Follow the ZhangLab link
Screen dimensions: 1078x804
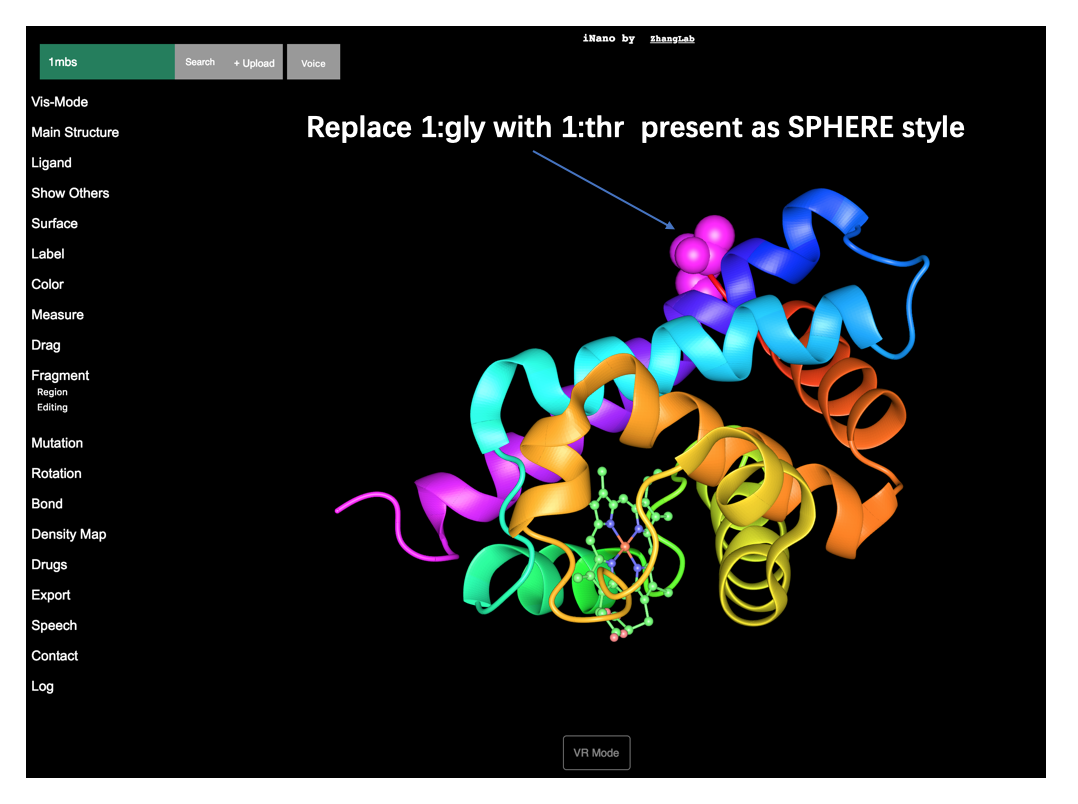coord(672,39)
